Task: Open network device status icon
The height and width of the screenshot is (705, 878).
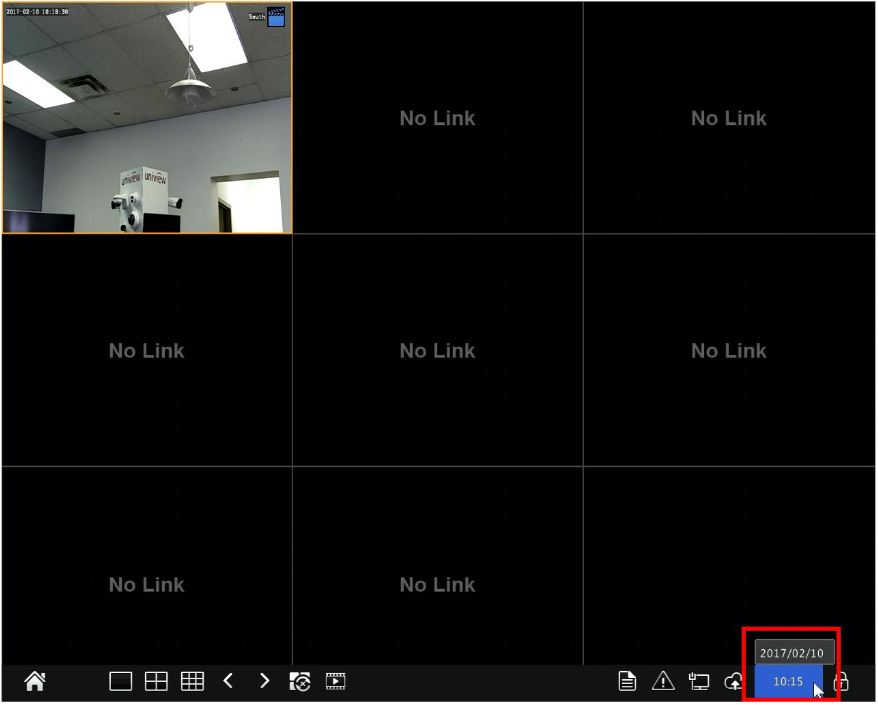Action: click(x=699, y=682)
